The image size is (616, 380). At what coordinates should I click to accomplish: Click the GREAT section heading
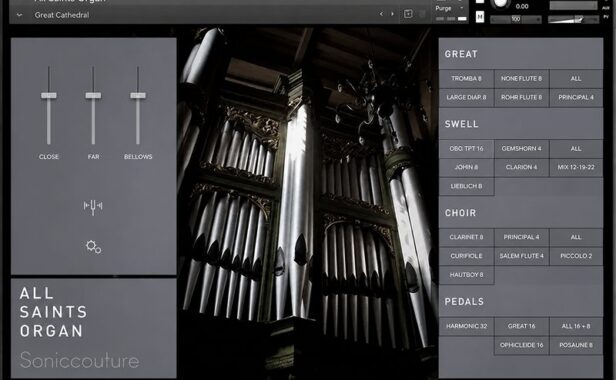coord(461,54)
